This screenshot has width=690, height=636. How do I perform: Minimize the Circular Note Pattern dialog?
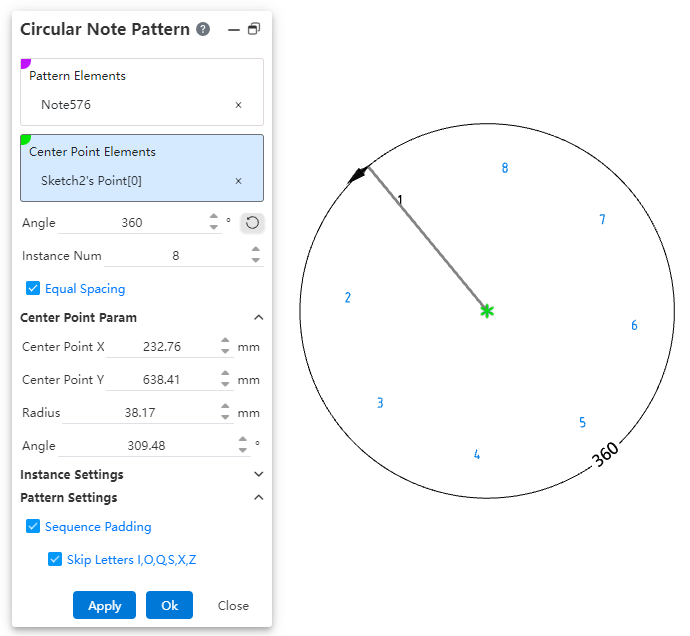(234, 30)
